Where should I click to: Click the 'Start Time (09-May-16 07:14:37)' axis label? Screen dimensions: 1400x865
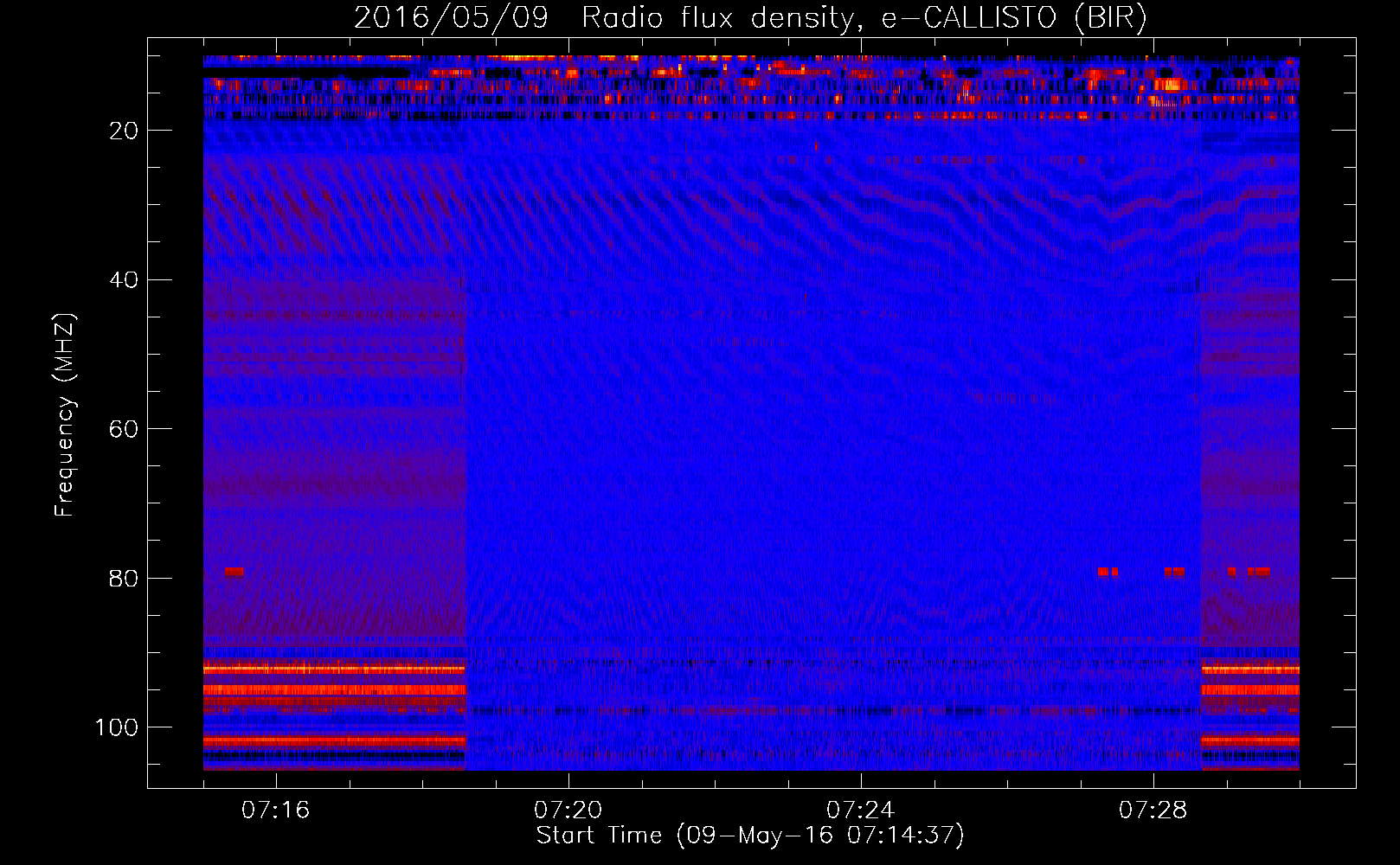click(x=750, y=836)
